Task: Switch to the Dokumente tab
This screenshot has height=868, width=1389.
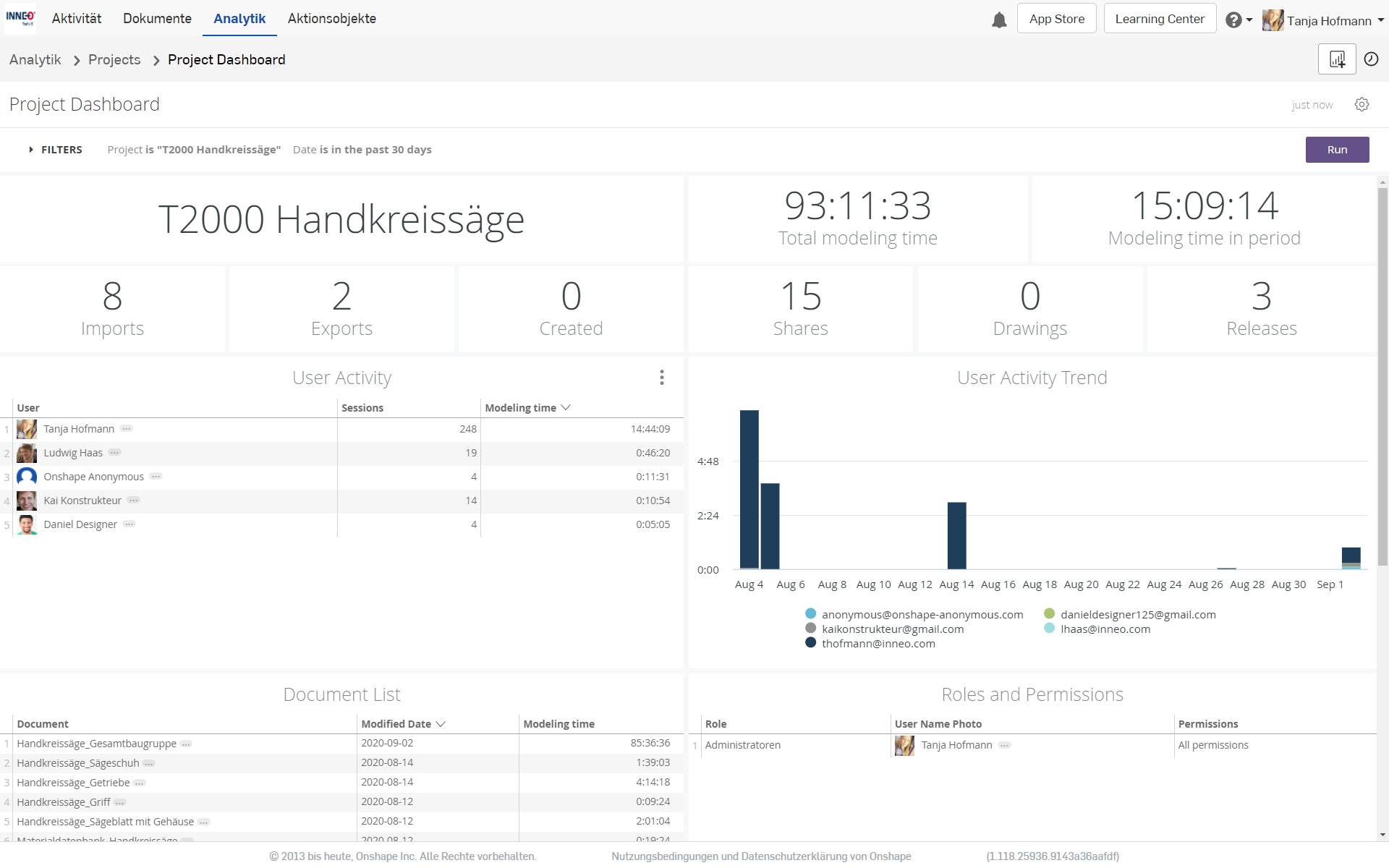Action: point(157,19)
